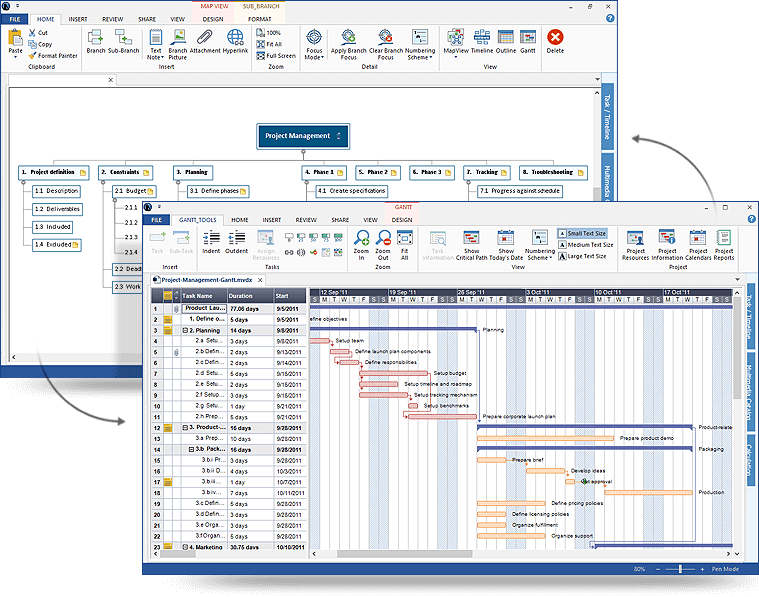Collapse the 3. Product task group

(185, 428)
